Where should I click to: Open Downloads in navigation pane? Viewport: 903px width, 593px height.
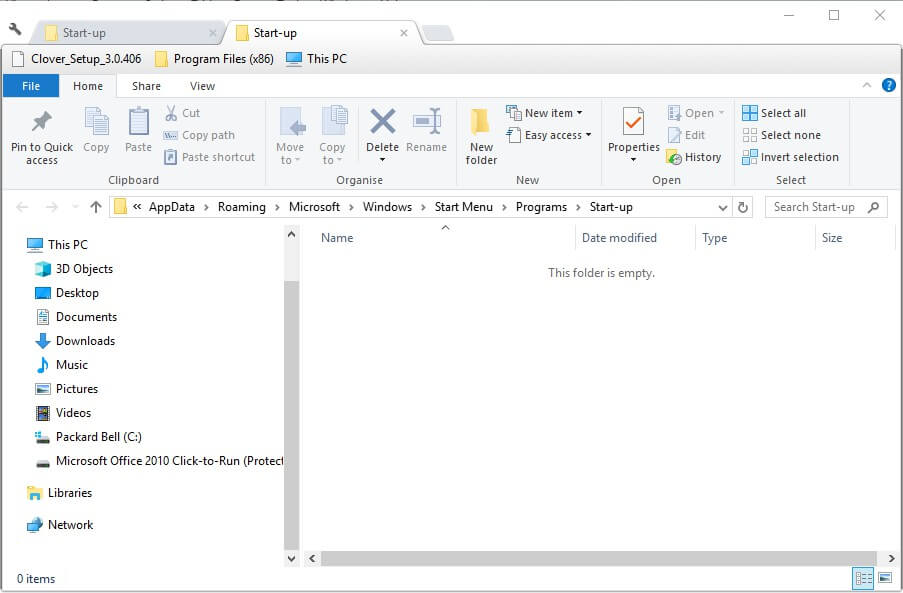(x=75, y=341)
